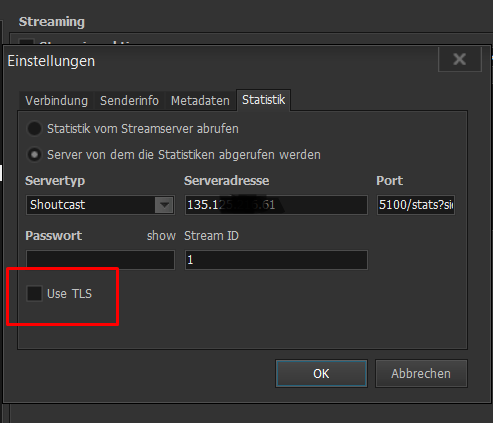Close the Einstellungen dialog with the X
Viewport: 493px width, 423px height.
click(x=460, y=59)
